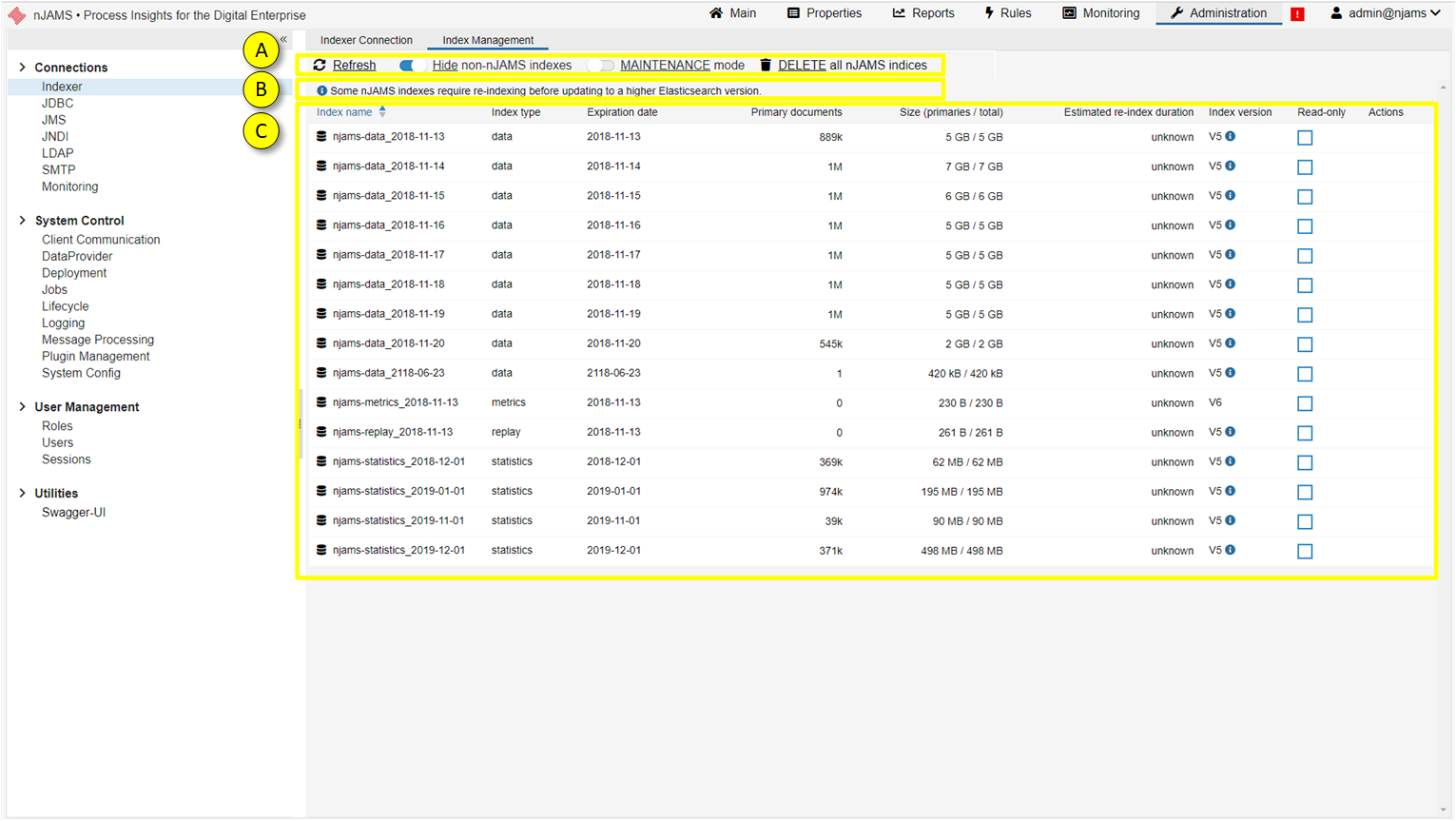
Task: Open Plugin Management in System Control
Action: point(95,356)
